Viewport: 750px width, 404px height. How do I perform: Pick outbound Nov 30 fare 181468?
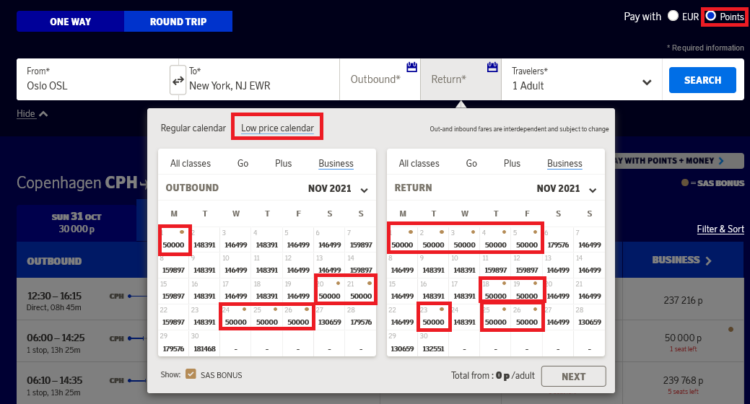205,343
